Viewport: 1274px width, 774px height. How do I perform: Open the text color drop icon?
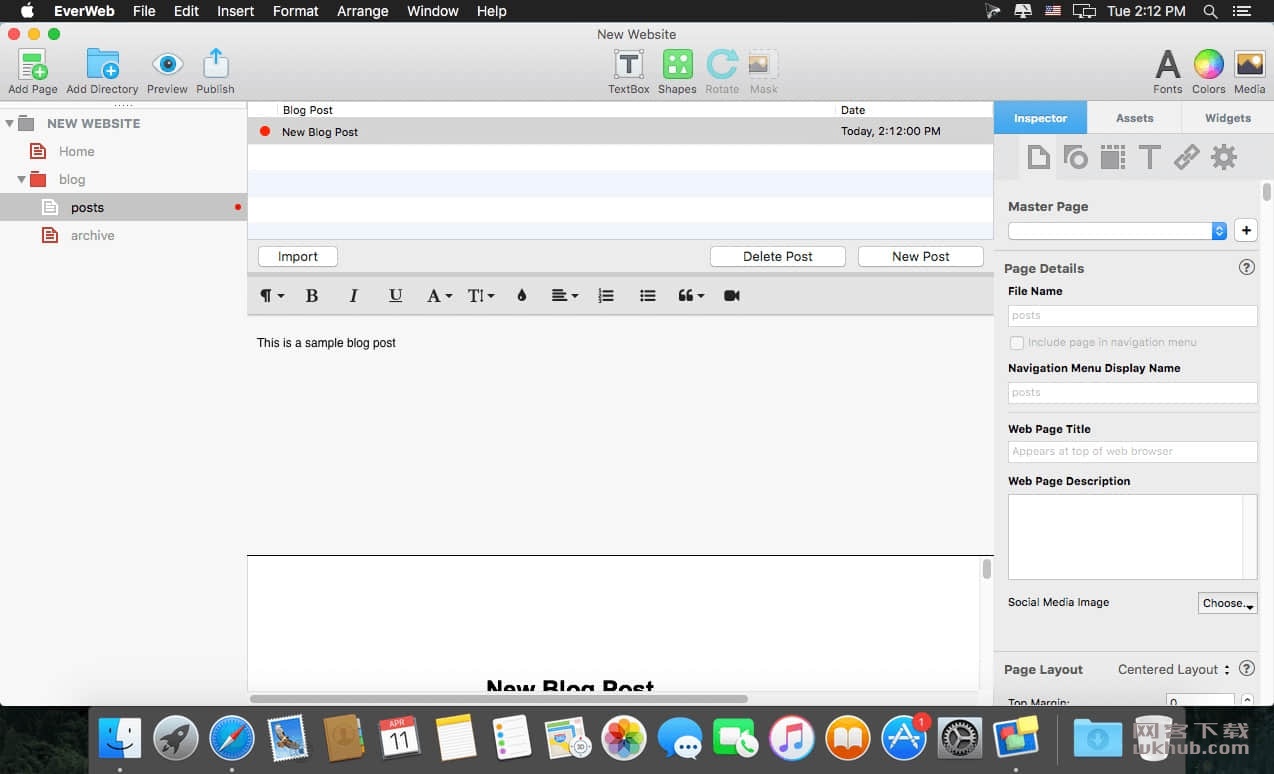(521, 296)
